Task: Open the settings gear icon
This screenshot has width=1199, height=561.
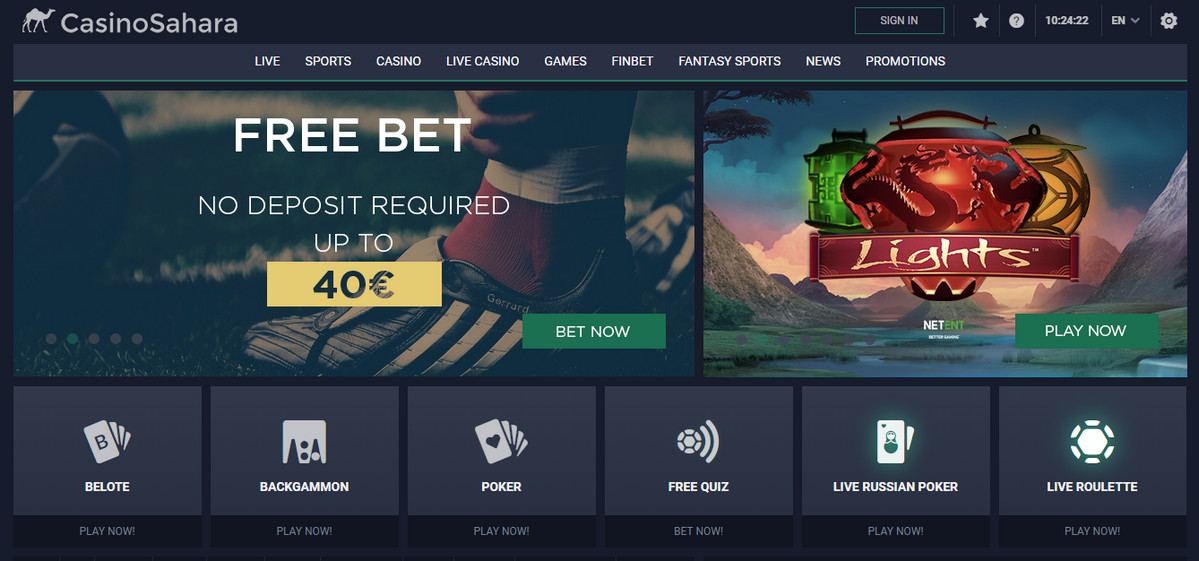Action: (1168, 21)
